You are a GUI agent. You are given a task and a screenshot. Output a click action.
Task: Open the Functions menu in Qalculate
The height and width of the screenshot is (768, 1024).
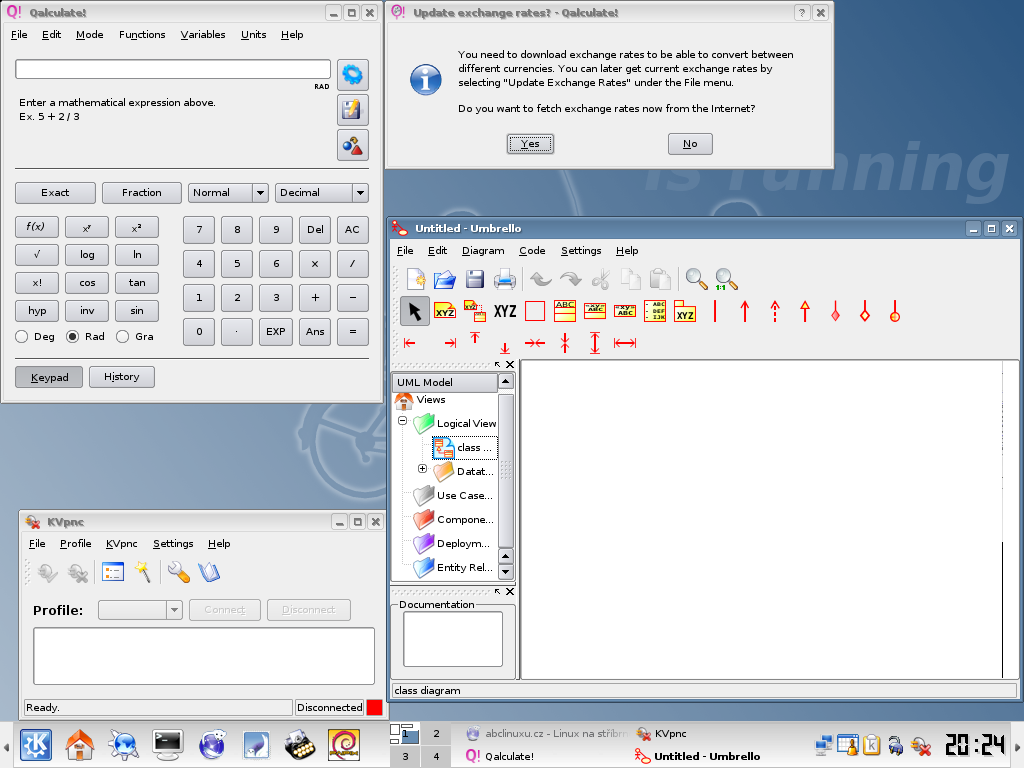point(142,35)
